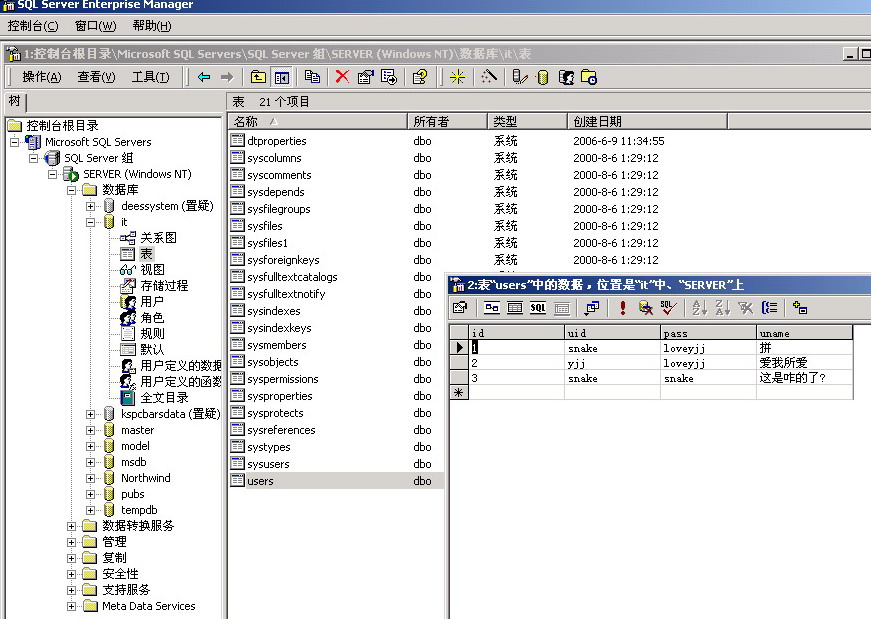Launch the Wizard wand icon
871x619 pixels.
[x=488, y=77]
